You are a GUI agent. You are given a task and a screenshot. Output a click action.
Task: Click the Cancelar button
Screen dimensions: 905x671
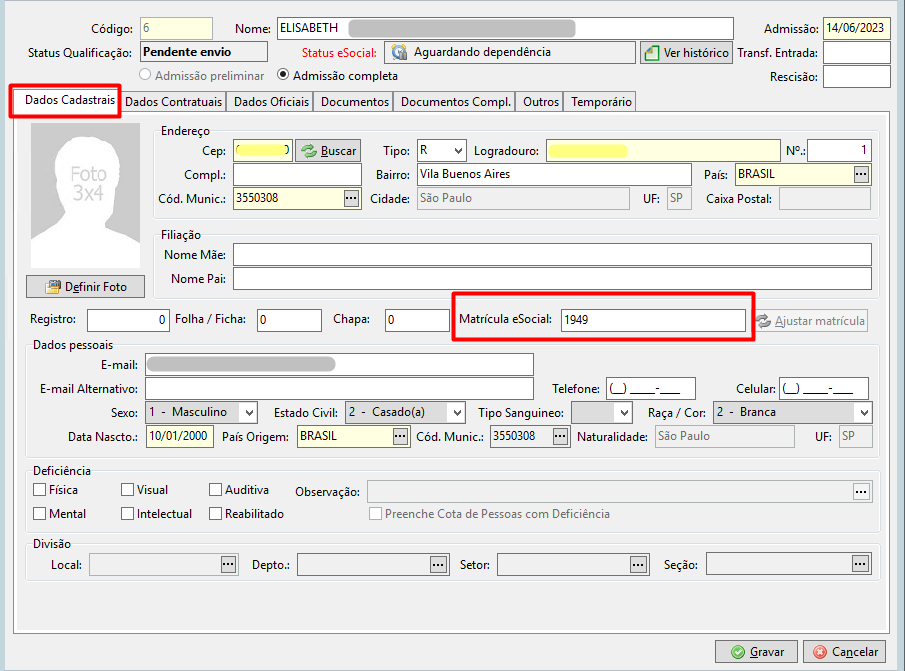coord(844,652)
